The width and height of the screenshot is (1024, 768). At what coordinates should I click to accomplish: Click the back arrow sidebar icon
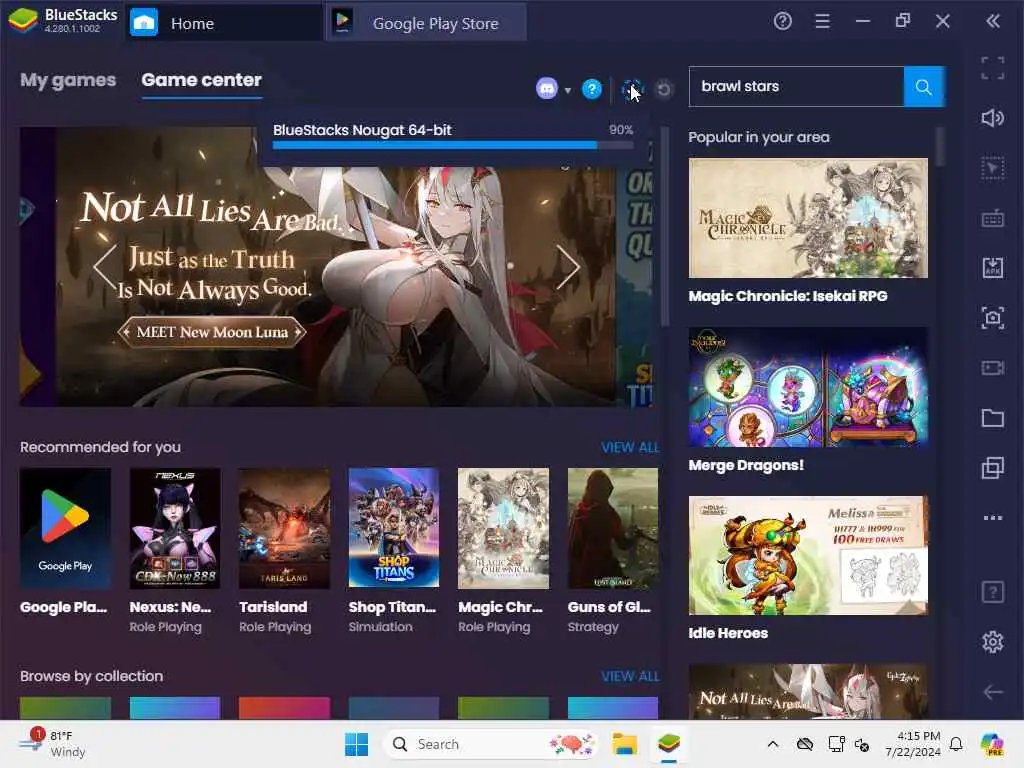click(993, 692)
